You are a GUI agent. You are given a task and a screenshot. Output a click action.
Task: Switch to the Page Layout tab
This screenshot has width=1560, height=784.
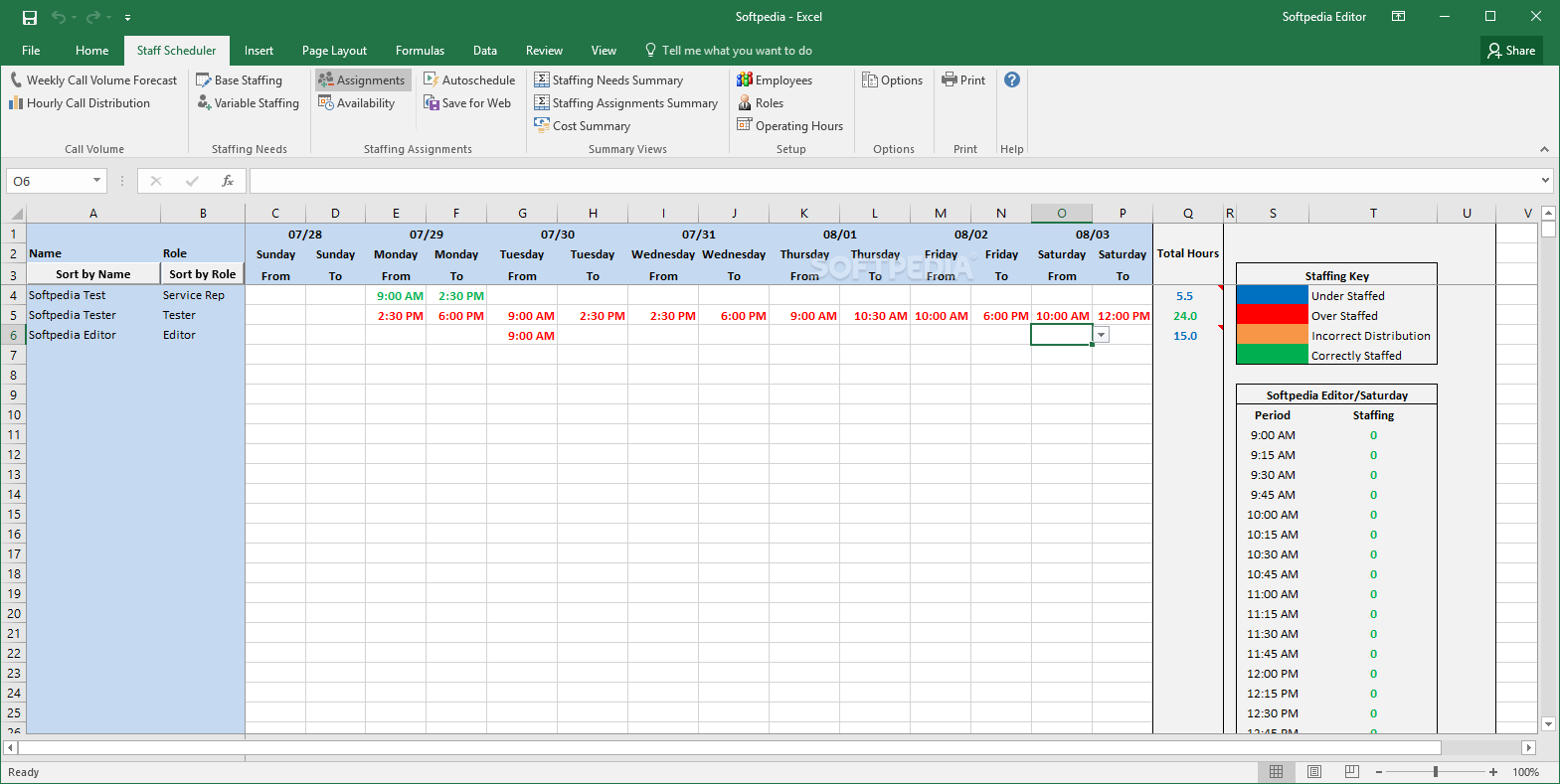coord(334,51)
